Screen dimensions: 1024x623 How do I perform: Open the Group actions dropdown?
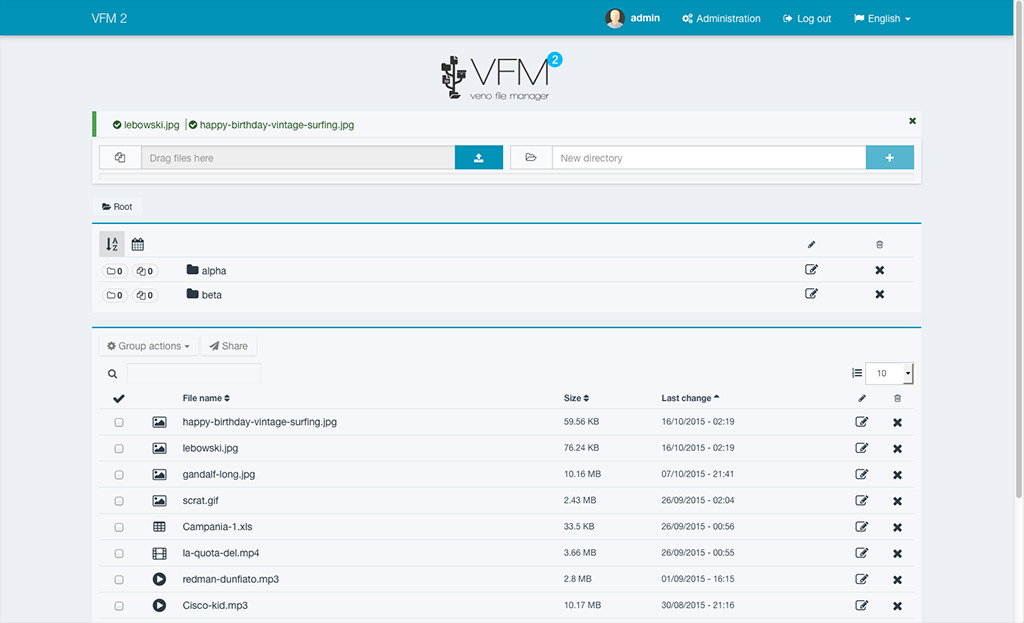pos(148,346)
